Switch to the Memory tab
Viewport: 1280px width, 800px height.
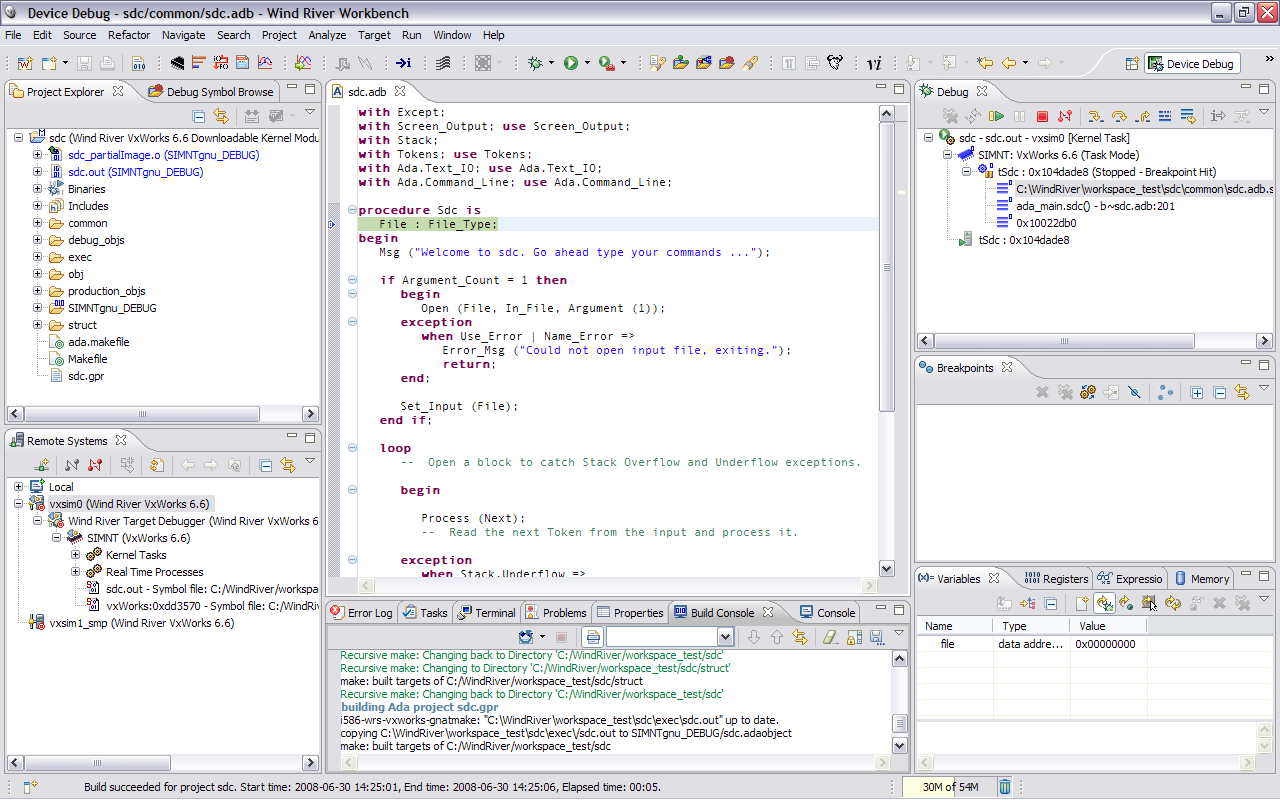(1201, 579)
